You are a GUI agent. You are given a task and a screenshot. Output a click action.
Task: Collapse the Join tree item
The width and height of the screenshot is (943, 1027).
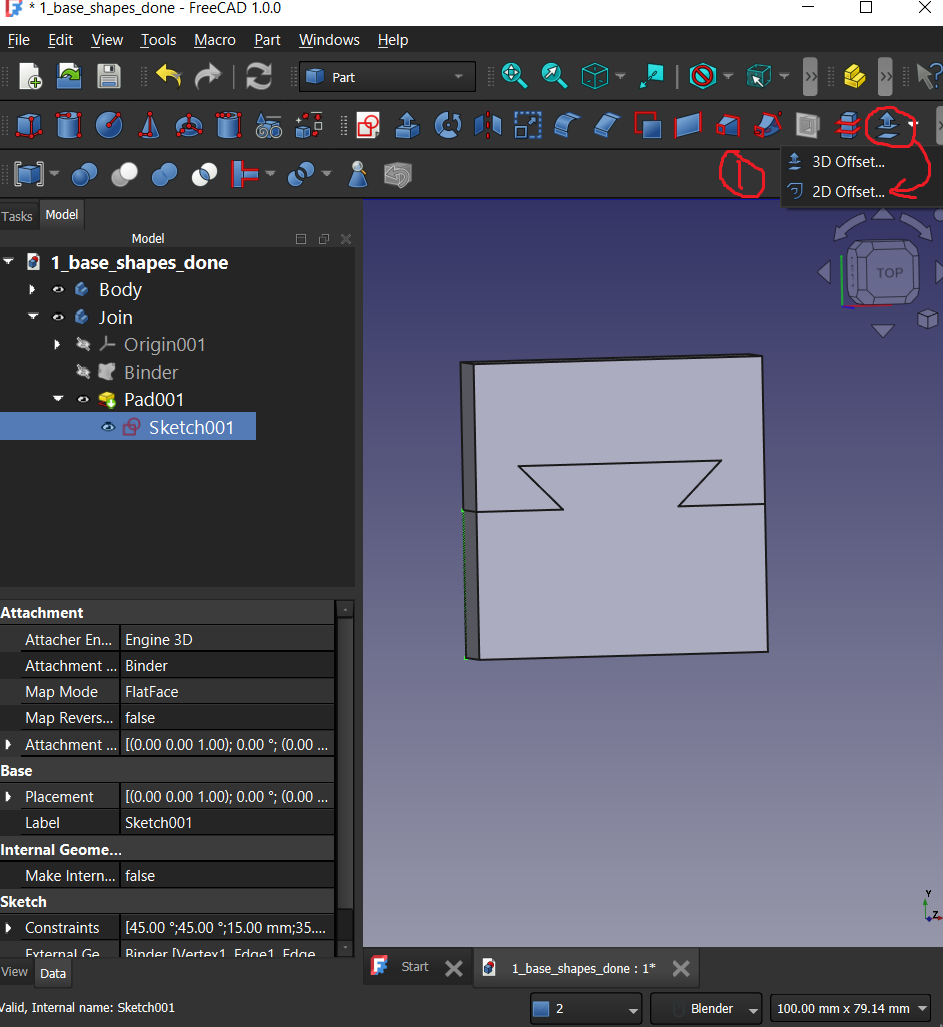point(33,316)
